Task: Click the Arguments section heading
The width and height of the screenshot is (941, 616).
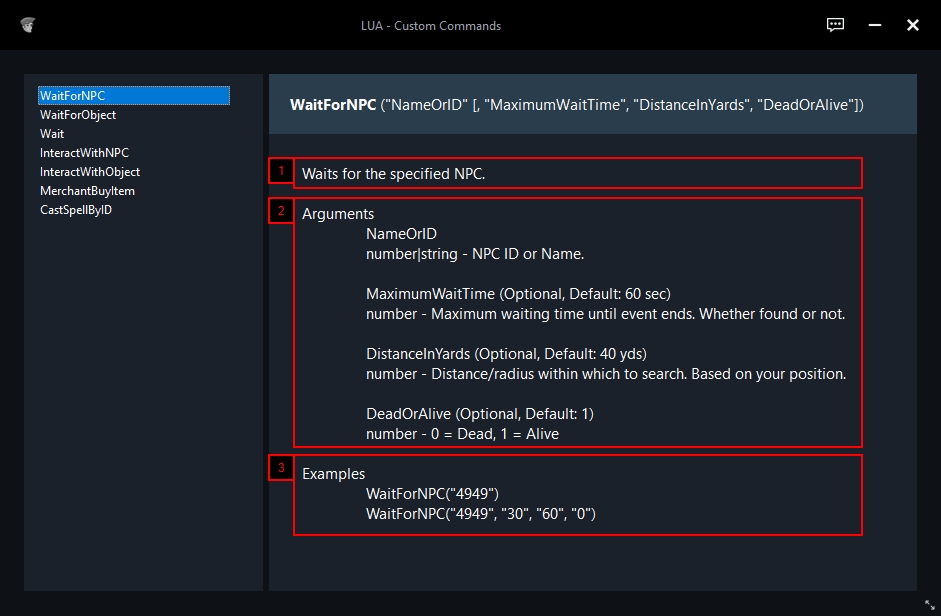Action: coord(338,214)
